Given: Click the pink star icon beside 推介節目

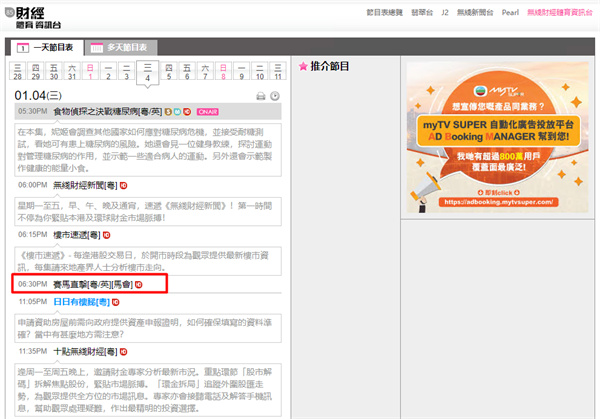Looking at the screenshot, I should (x=303, y=67).
